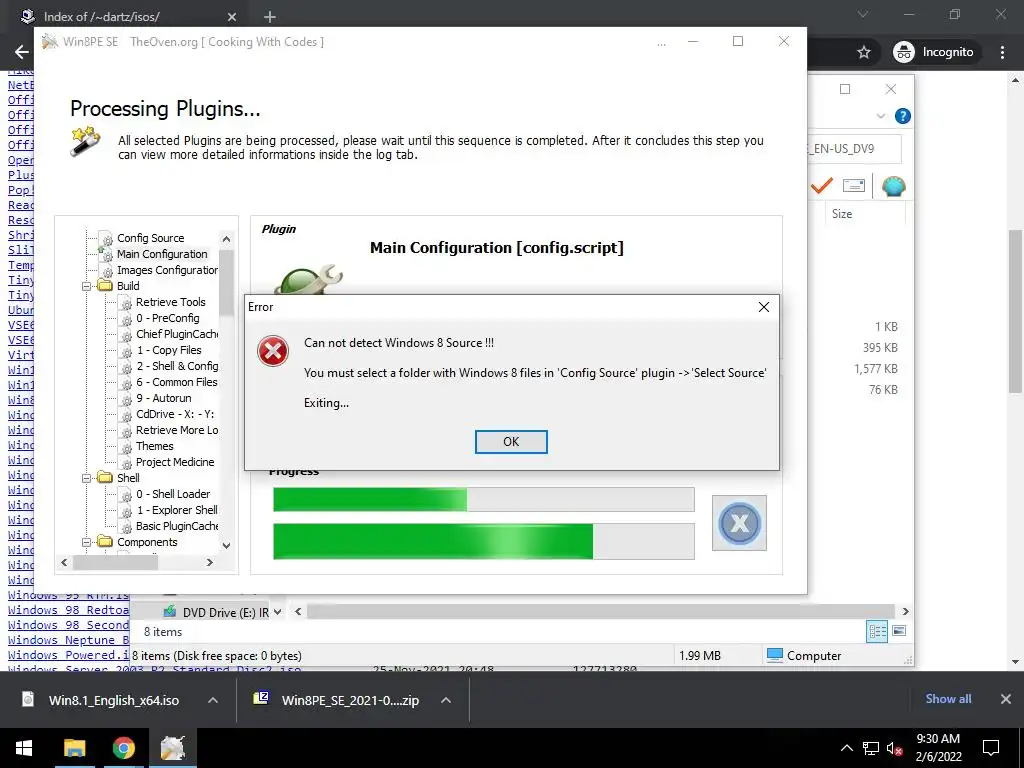Open File Explorer from taskbar
The image size is (1024, 768).
tap(74, 748)
